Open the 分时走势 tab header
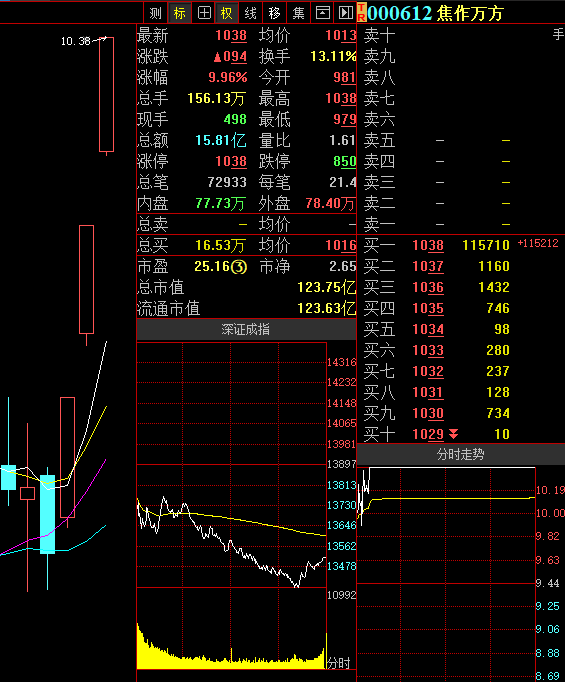 (x=461, y=455)
